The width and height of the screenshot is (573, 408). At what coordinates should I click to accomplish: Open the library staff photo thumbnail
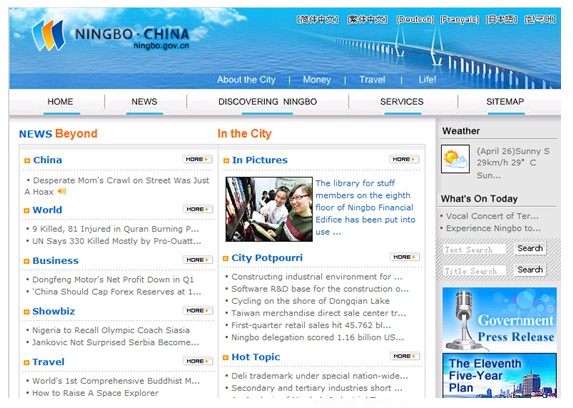pos(269,209)
